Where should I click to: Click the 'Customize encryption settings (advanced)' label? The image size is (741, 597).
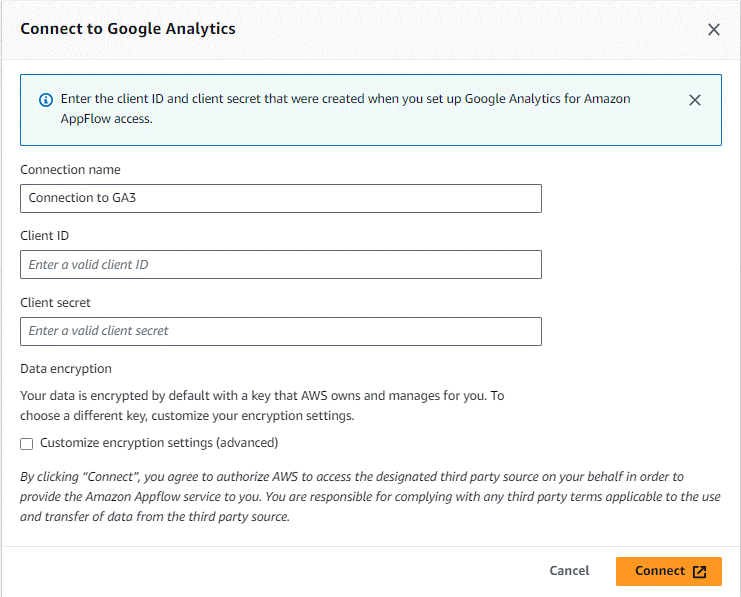[x=159, y=443]
